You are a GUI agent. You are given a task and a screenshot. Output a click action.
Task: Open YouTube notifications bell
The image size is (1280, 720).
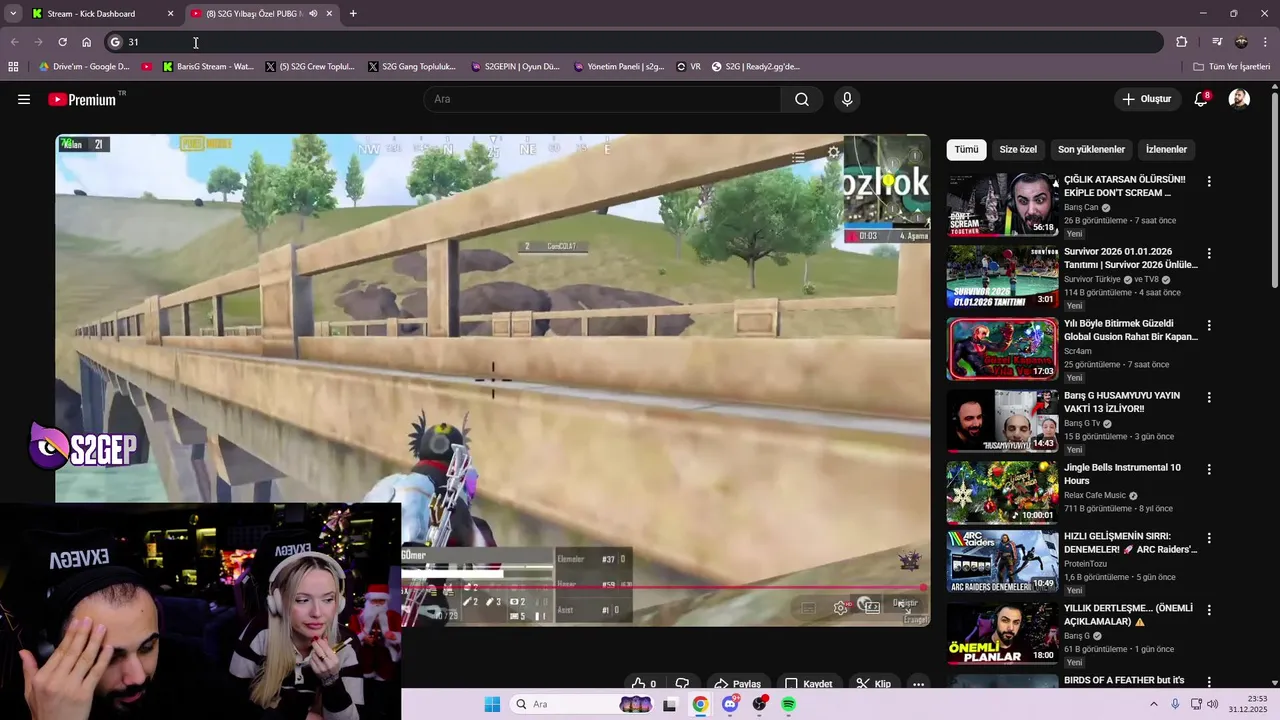click(1201, 99)
